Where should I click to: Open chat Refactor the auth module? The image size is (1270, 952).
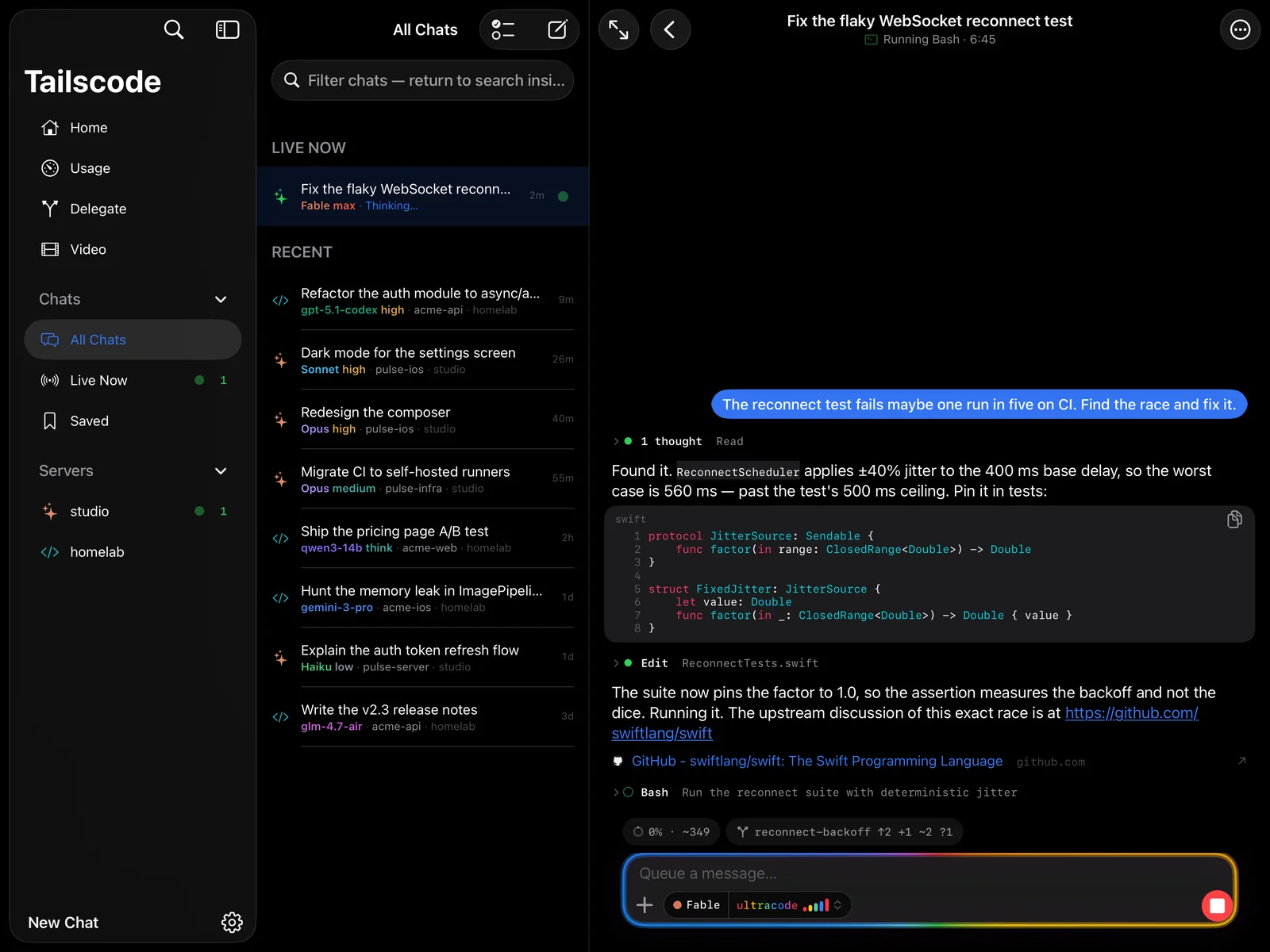point(422,300)
